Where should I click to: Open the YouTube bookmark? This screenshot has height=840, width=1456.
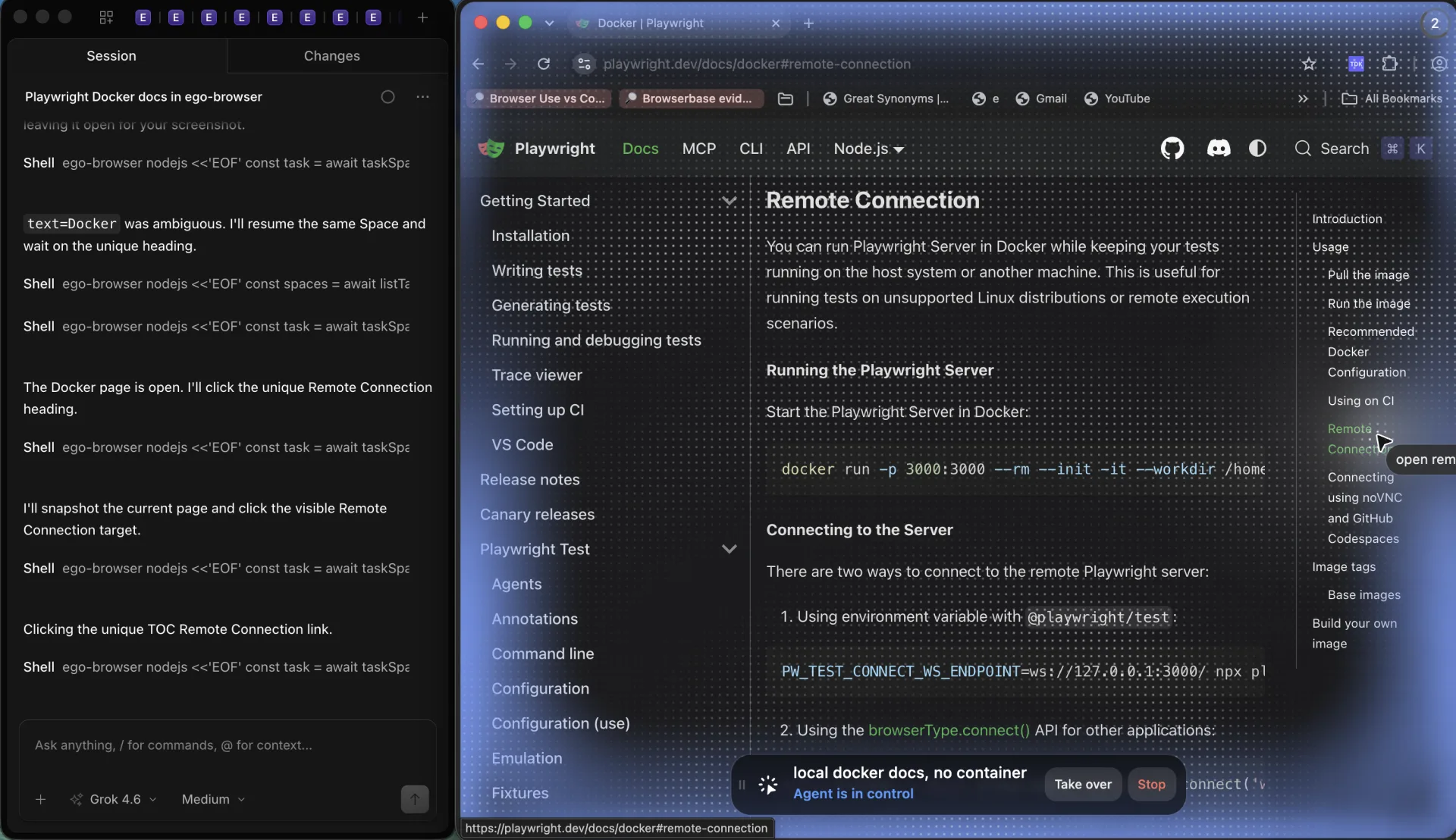coord(1117,99)
